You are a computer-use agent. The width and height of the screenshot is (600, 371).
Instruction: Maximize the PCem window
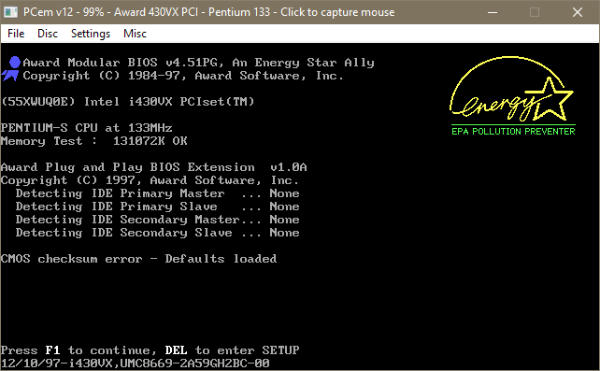click(535, 12)
